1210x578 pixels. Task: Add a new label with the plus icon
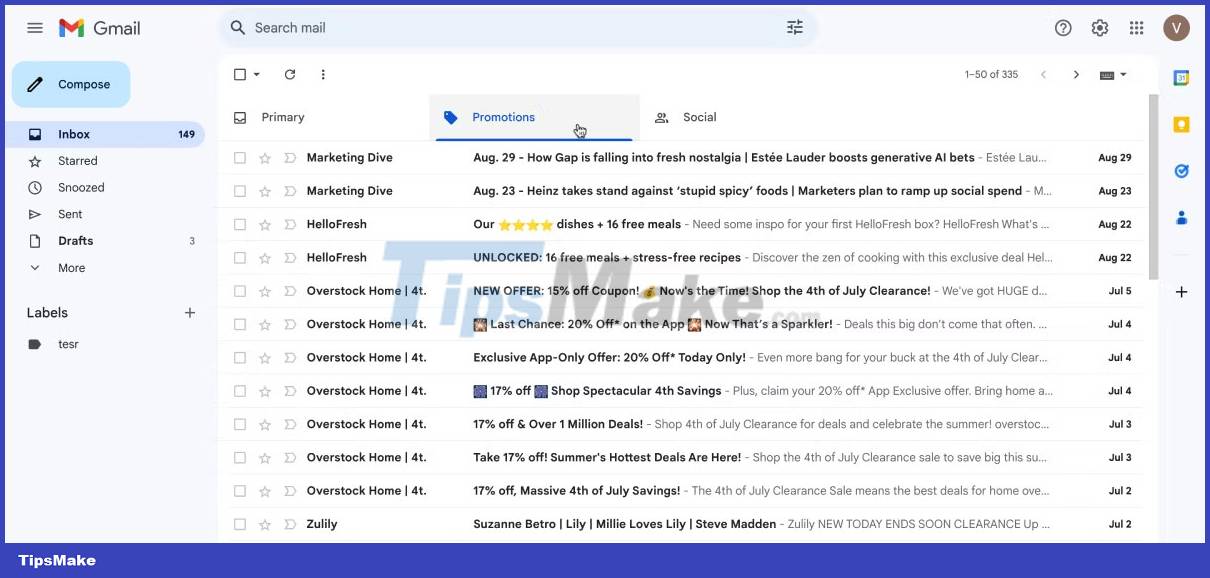(190, 312)
